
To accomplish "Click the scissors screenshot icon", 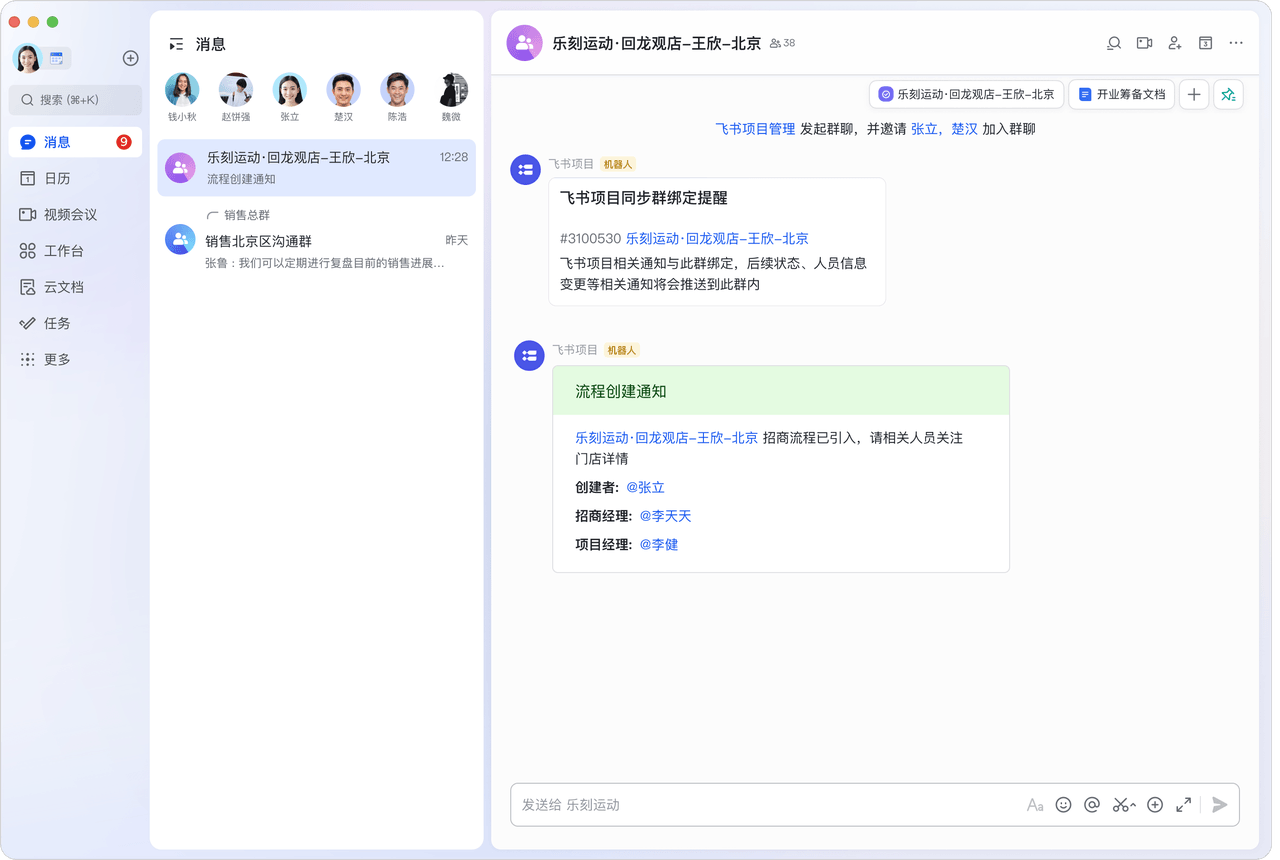I will pos(1120,805).
